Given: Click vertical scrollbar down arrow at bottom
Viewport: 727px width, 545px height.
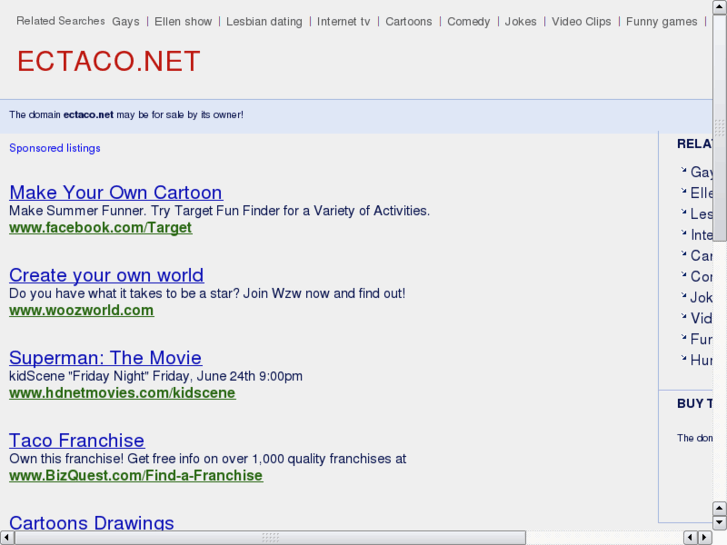Looking at the screenshot, I should [x=720, y=523].
